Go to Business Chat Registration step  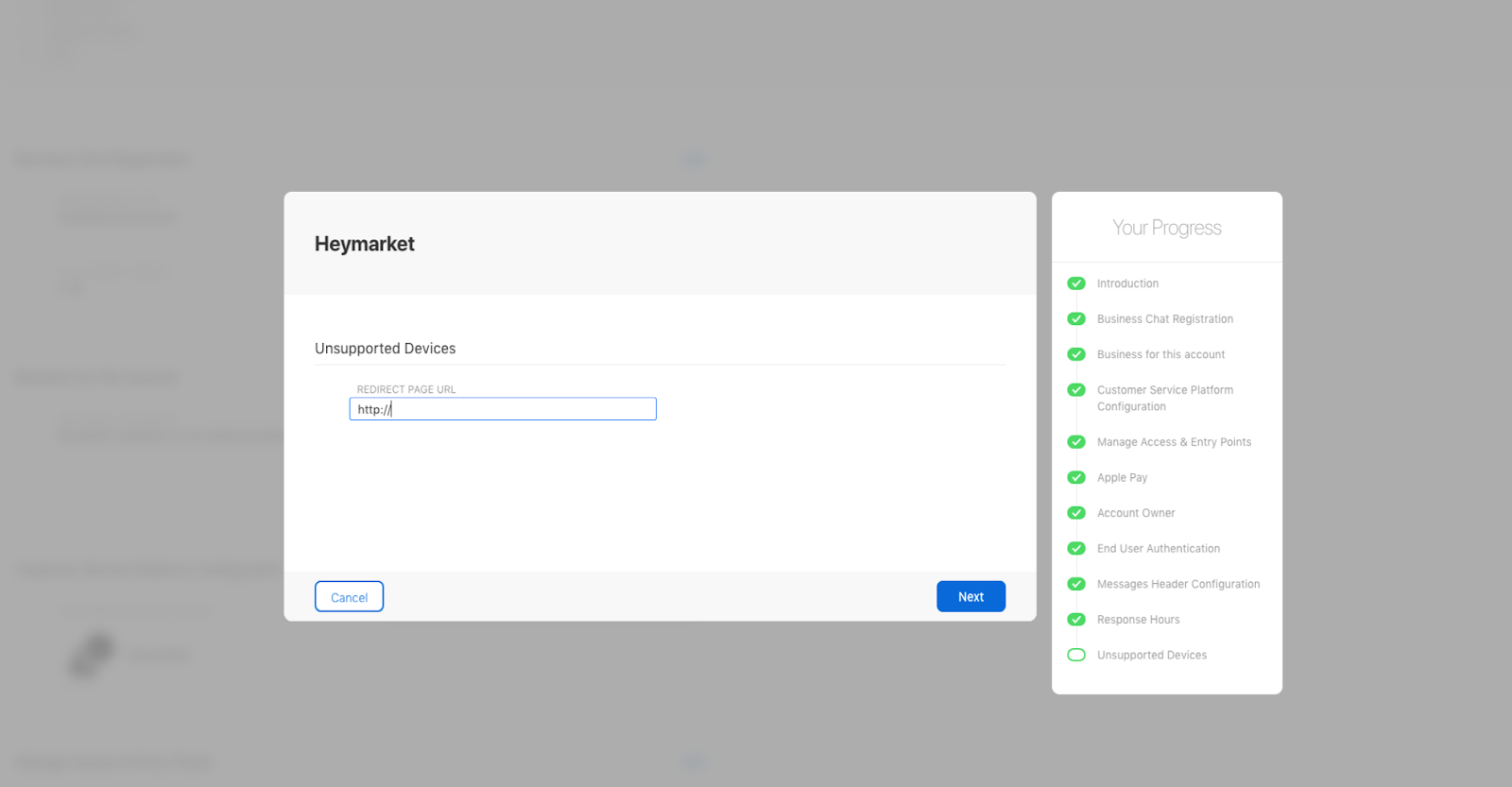click(1165, 319)
